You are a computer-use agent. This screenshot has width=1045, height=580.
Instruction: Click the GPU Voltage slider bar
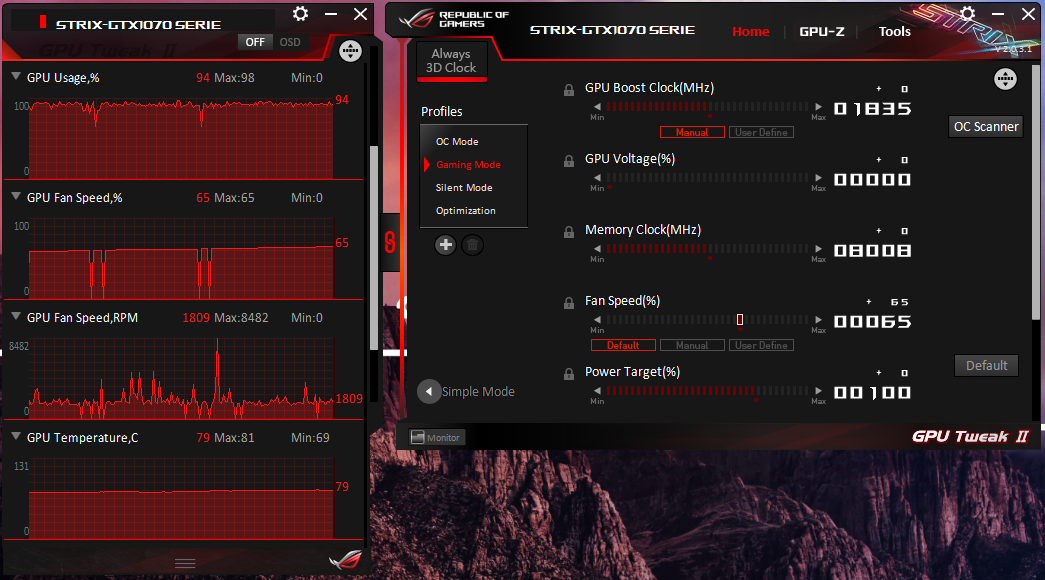pyautogui.click(x=707, y=177)
